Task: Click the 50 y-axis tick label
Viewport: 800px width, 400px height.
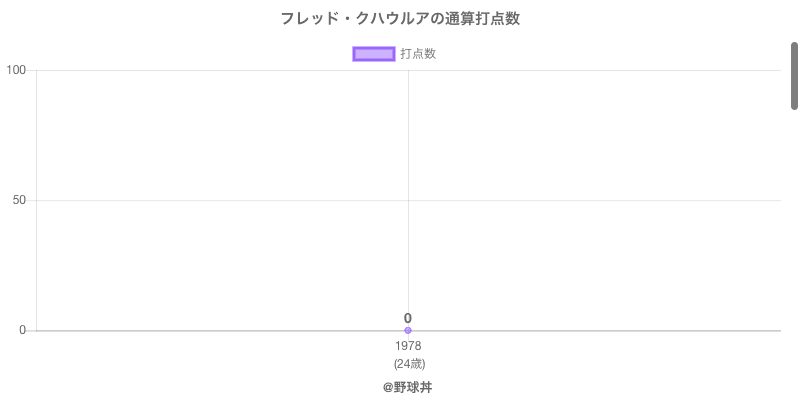Action: coord(19,200)
